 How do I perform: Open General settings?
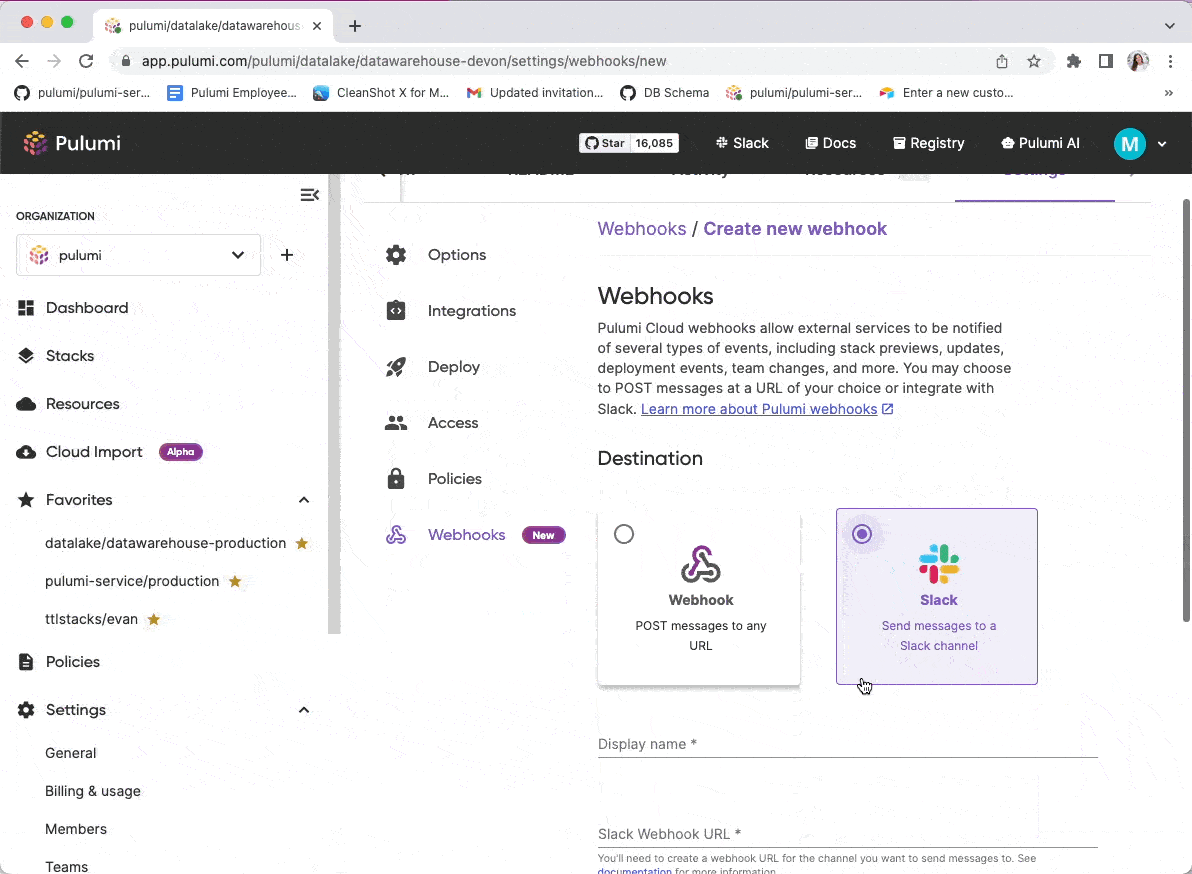pyautogui.click(x=71, y=753)
